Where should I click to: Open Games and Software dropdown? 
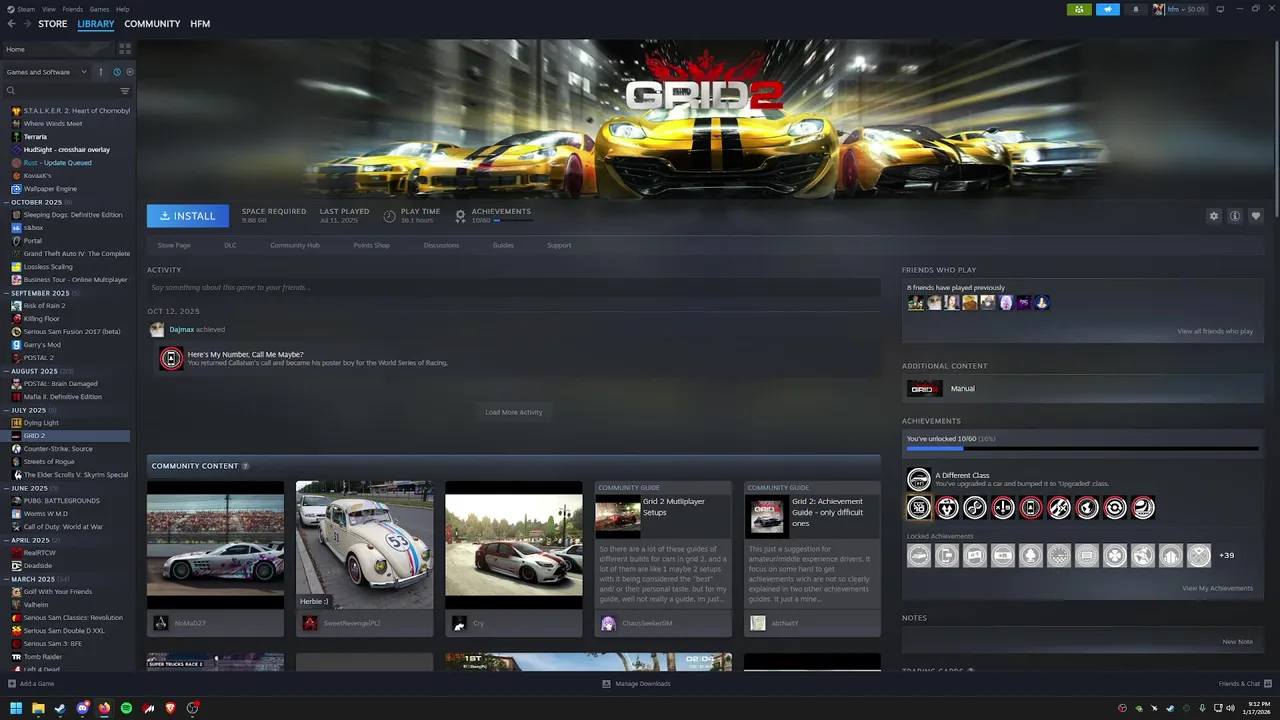coord(46,72)
